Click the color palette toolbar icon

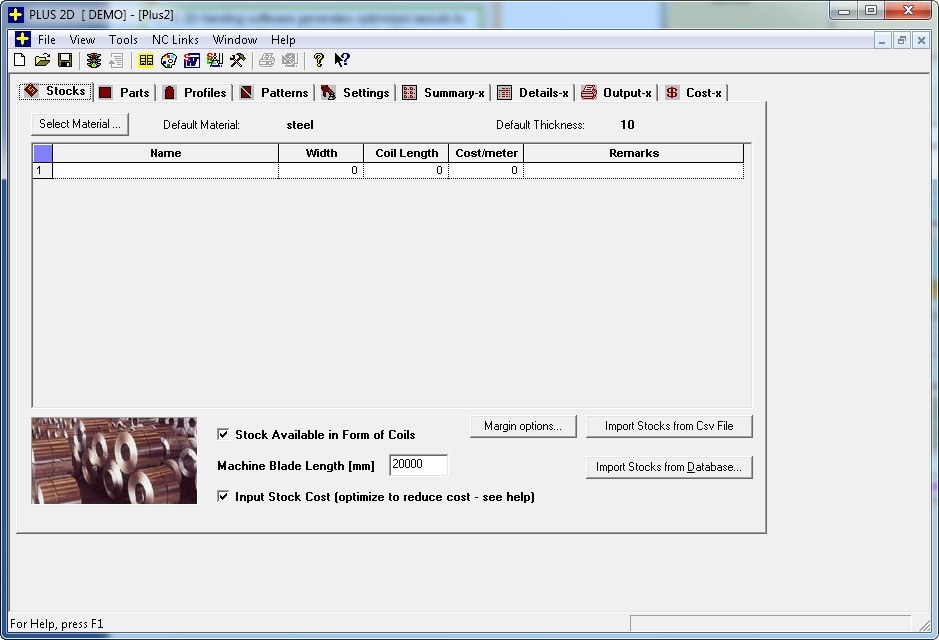pos(169,60)
